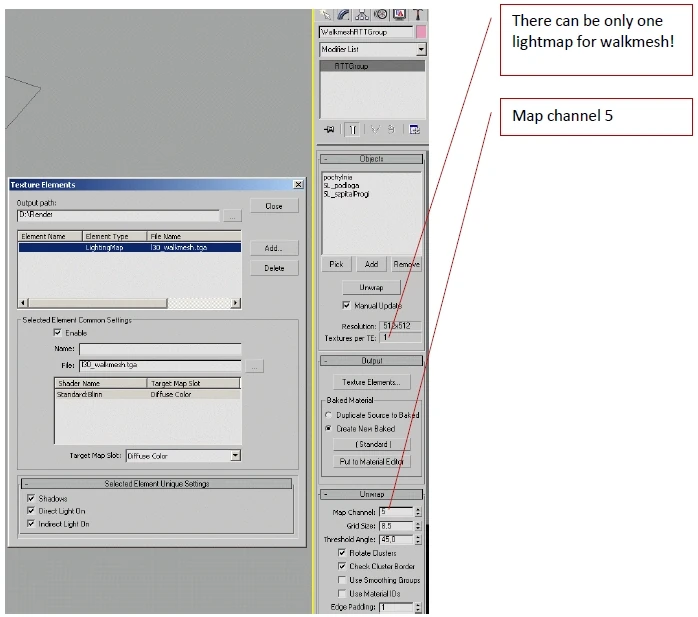
Task: Collapse the Selected Element Unique Settings rollout
Action: 157,483
